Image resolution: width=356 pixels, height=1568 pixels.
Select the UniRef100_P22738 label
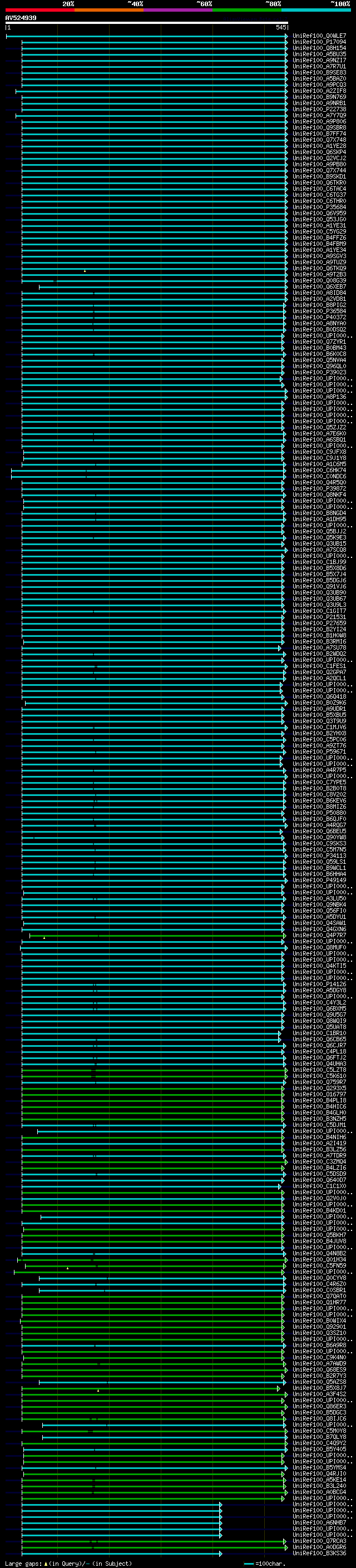pyautogui.click(x=319, y=110)
